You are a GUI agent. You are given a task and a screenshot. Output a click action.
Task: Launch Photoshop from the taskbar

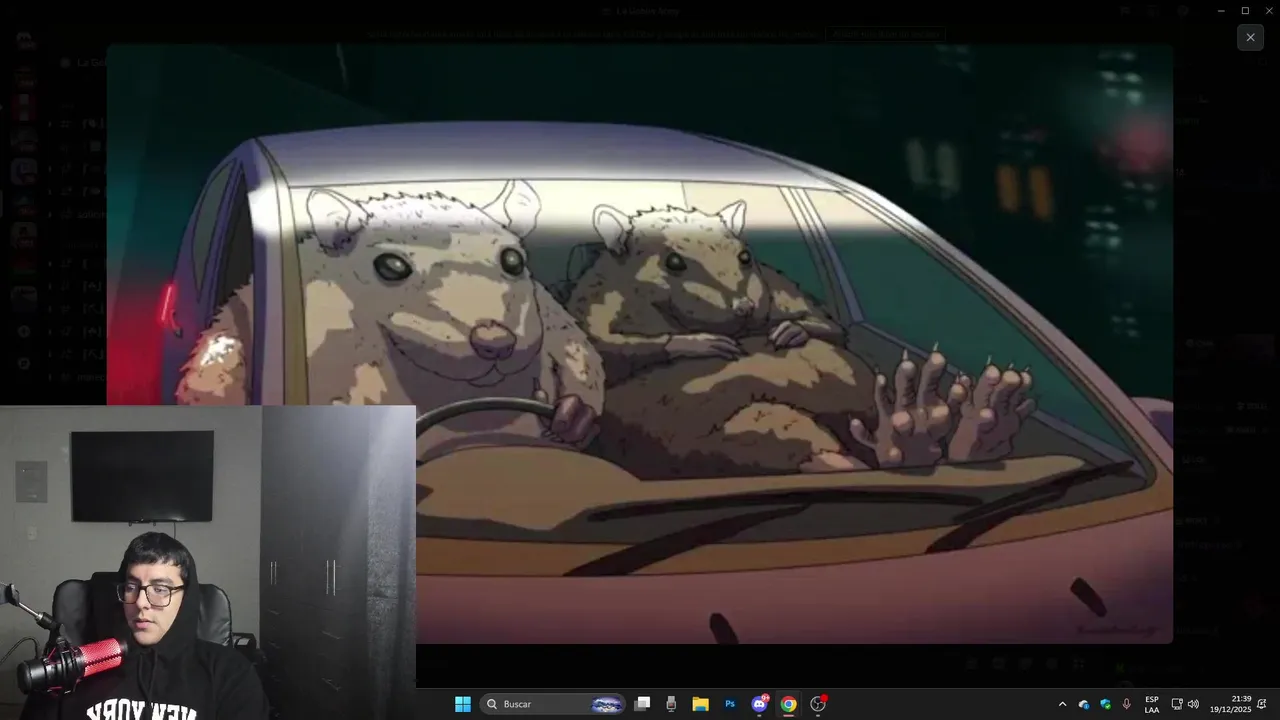pos(730,704)
